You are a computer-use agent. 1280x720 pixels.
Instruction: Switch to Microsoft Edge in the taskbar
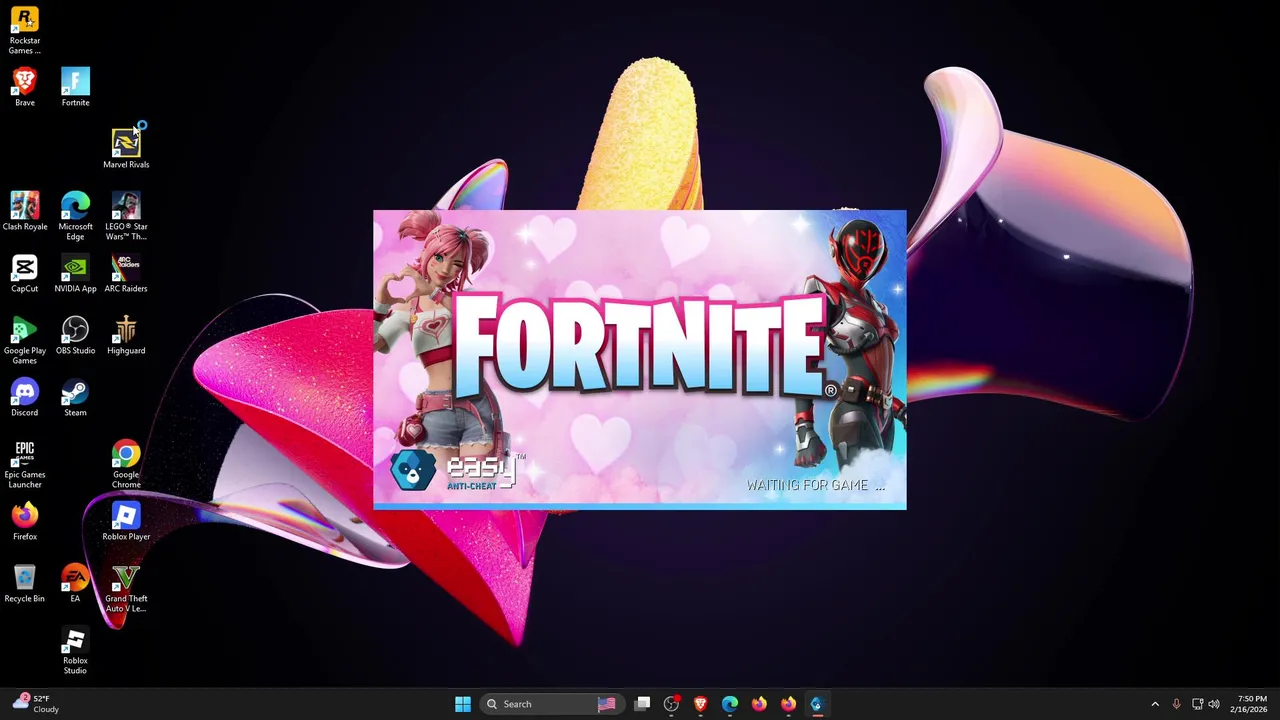pos(730,704)
